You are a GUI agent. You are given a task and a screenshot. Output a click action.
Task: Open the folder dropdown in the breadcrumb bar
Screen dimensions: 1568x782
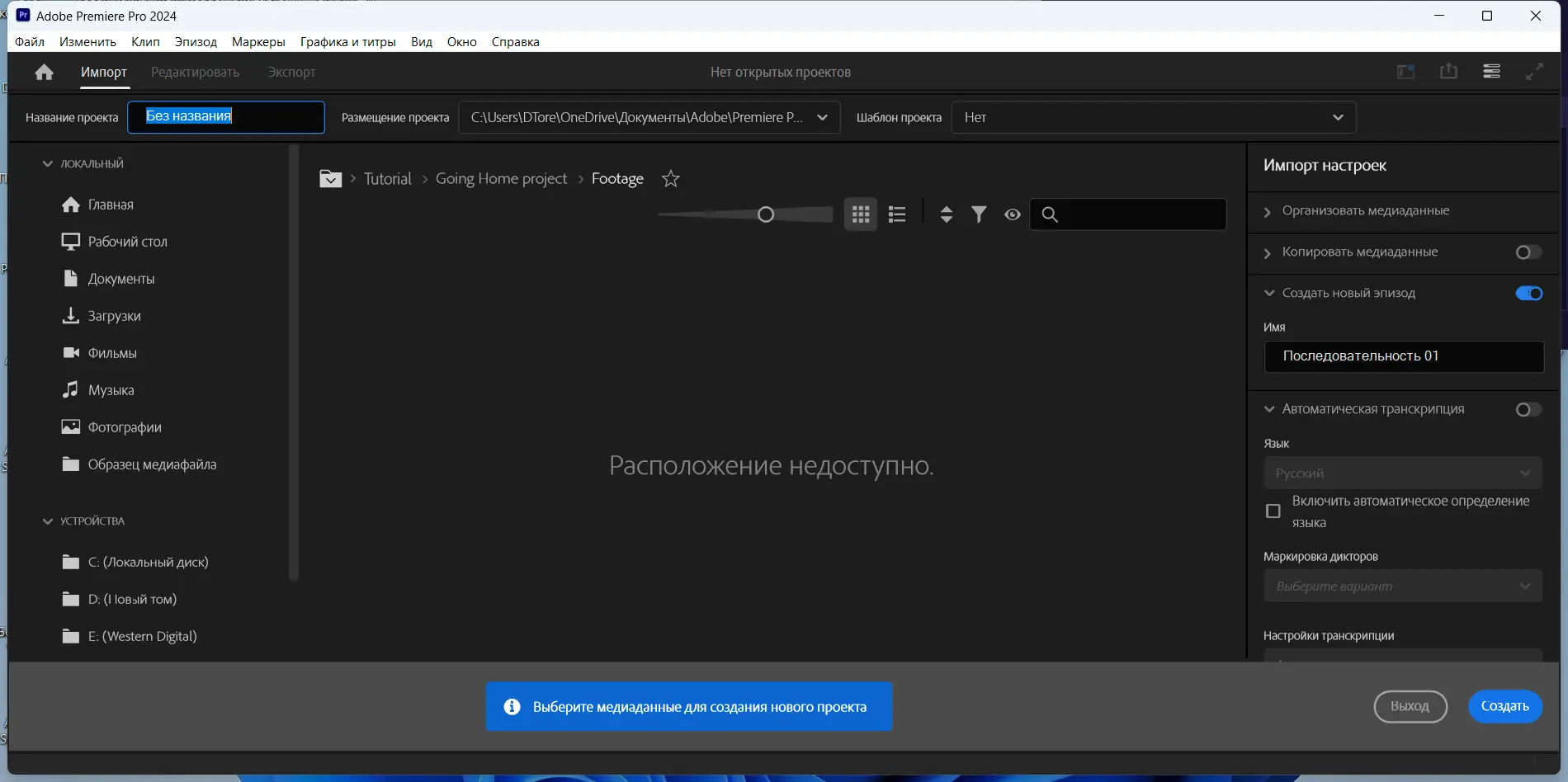pyautogui.click(x=330, y=178)
